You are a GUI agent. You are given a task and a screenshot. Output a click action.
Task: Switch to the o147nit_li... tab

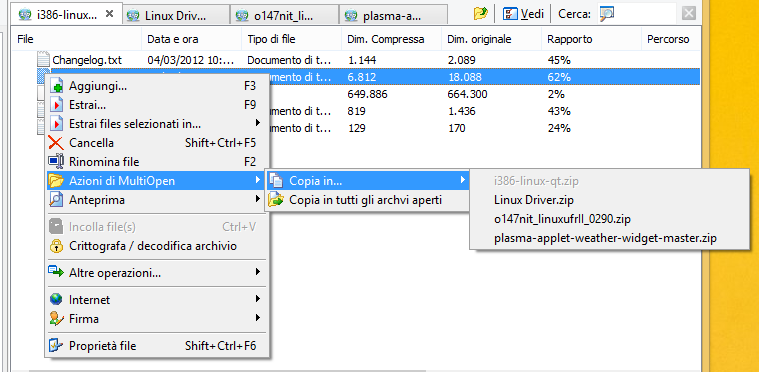[x=285, y=15]
